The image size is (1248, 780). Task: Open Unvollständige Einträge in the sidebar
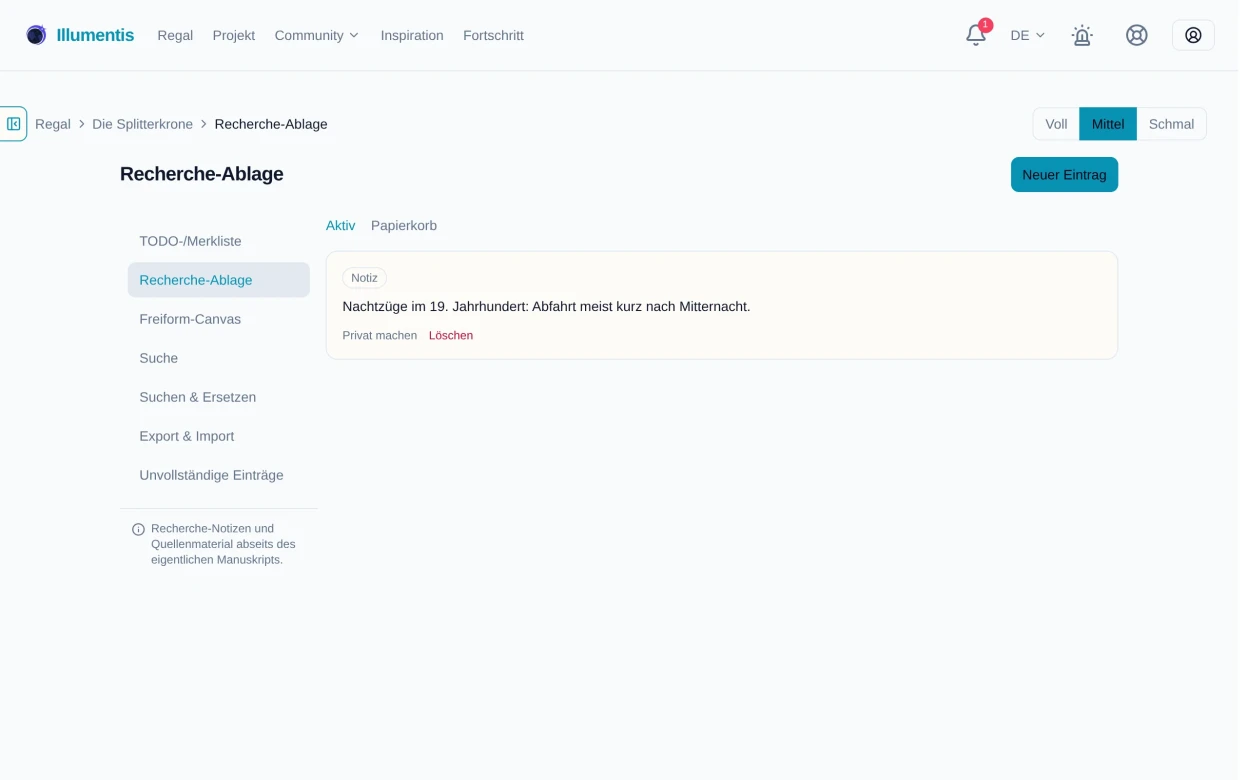[221, 476]
